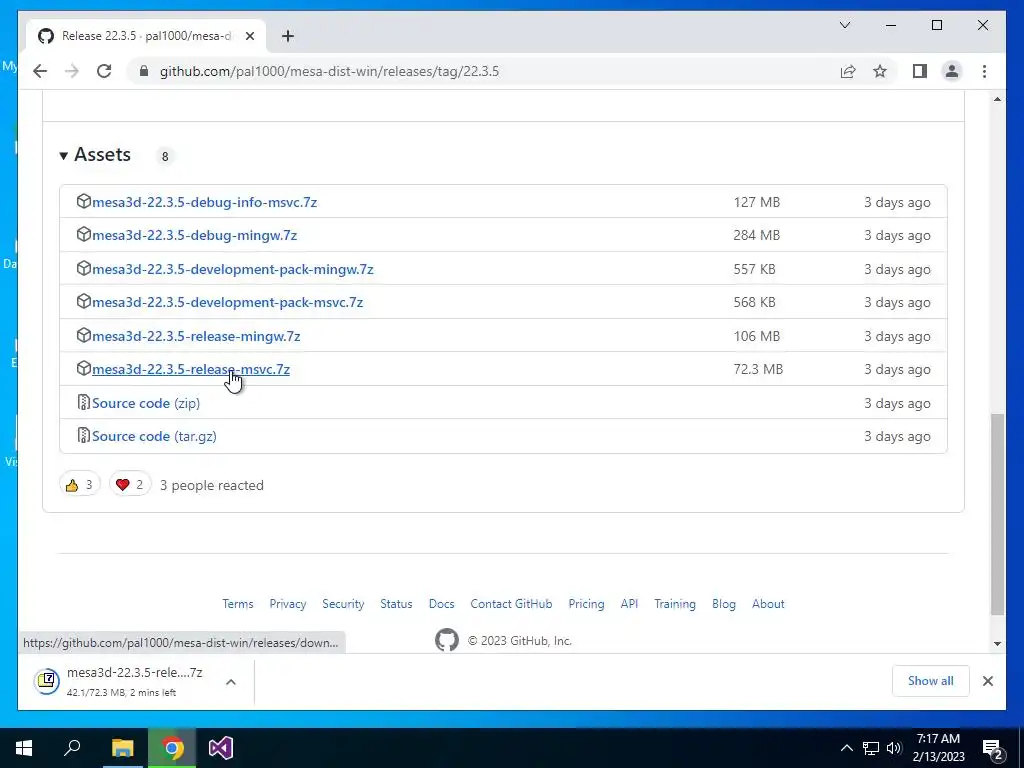
Task: Click the padlock site info icon
Action: coord(144,71)
